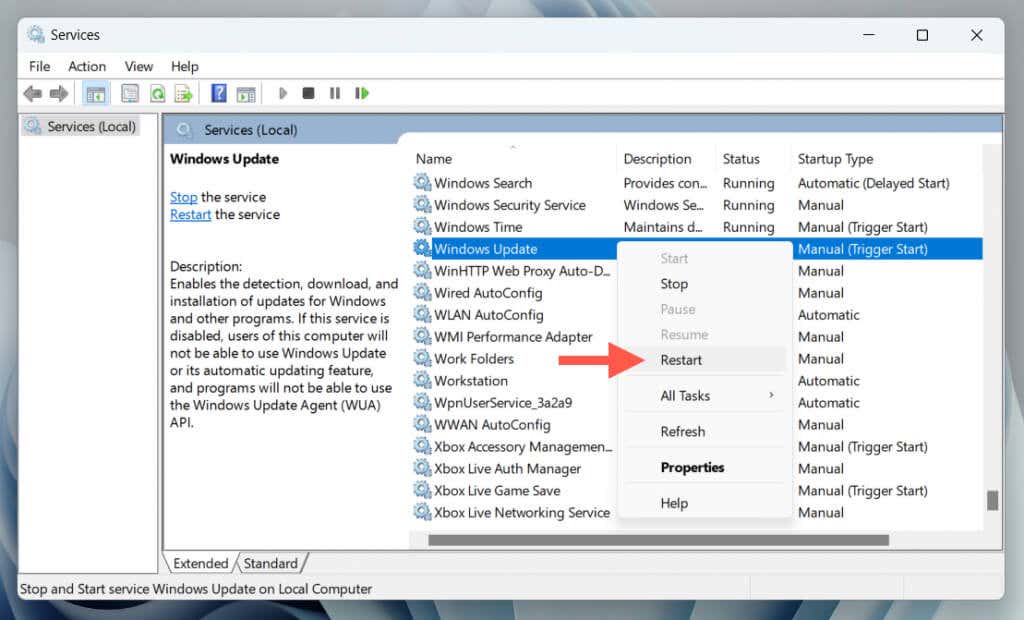Click the search icon in Services (Local) header
This screenshot has width=1024, height=620.
point(184,130)
